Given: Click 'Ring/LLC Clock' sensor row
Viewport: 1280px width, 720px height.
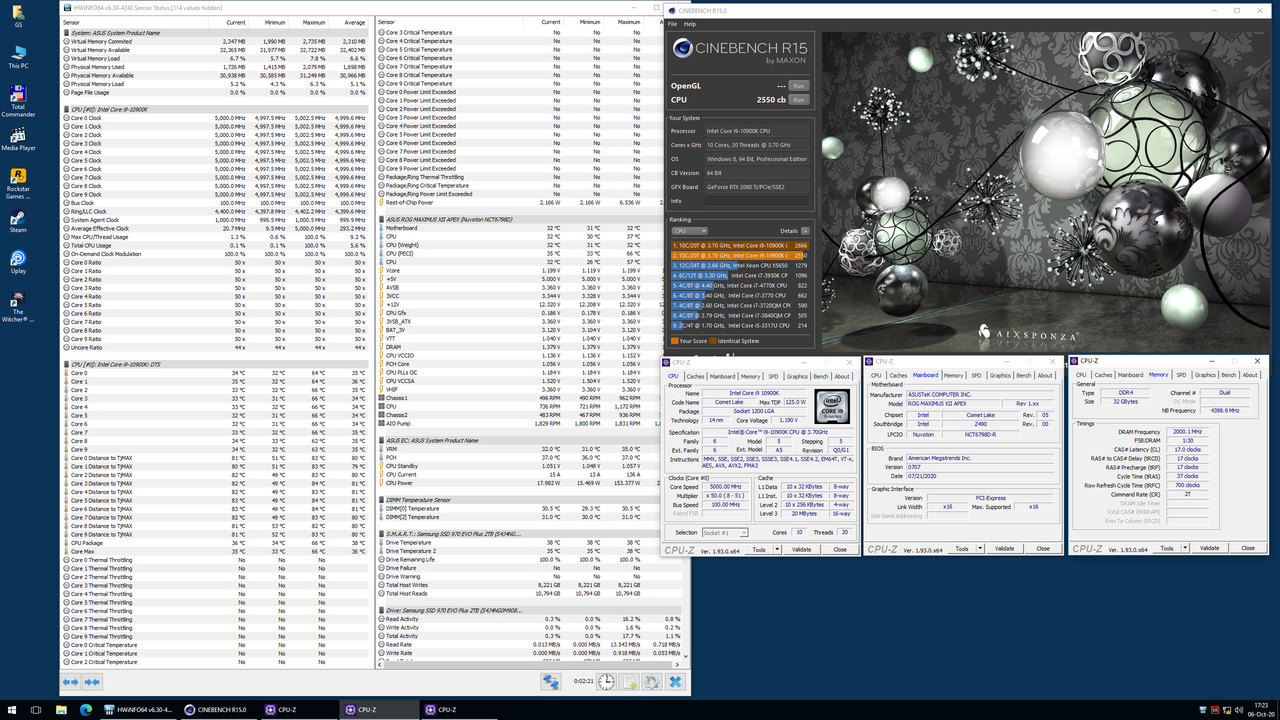Looking at the screenshot, I should pyautogui.click(x=214, y=211).
